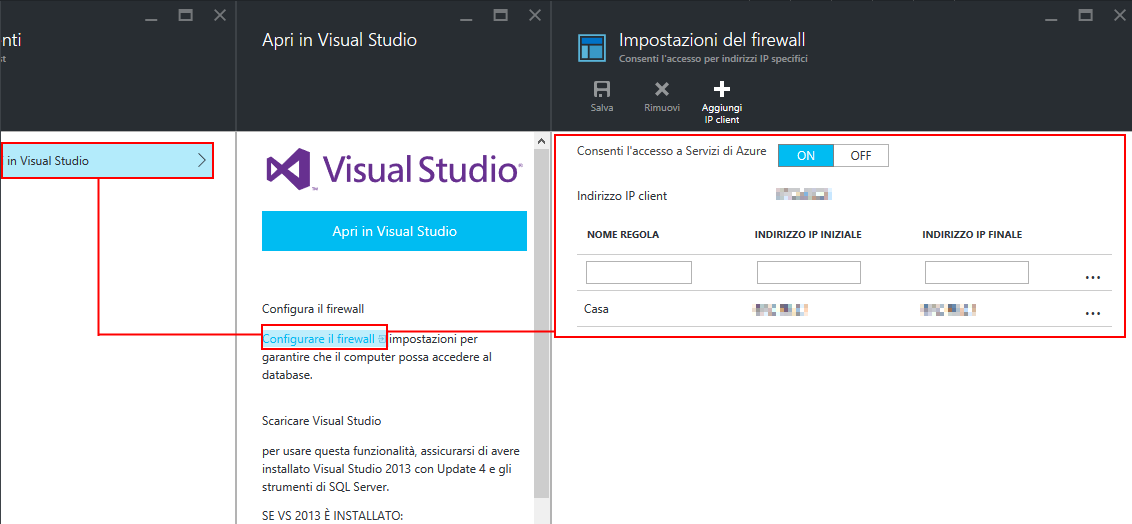Open the ellipsis menu for the empty rule row
This screenshot has width=1132, height=524.
point(1092,276)
